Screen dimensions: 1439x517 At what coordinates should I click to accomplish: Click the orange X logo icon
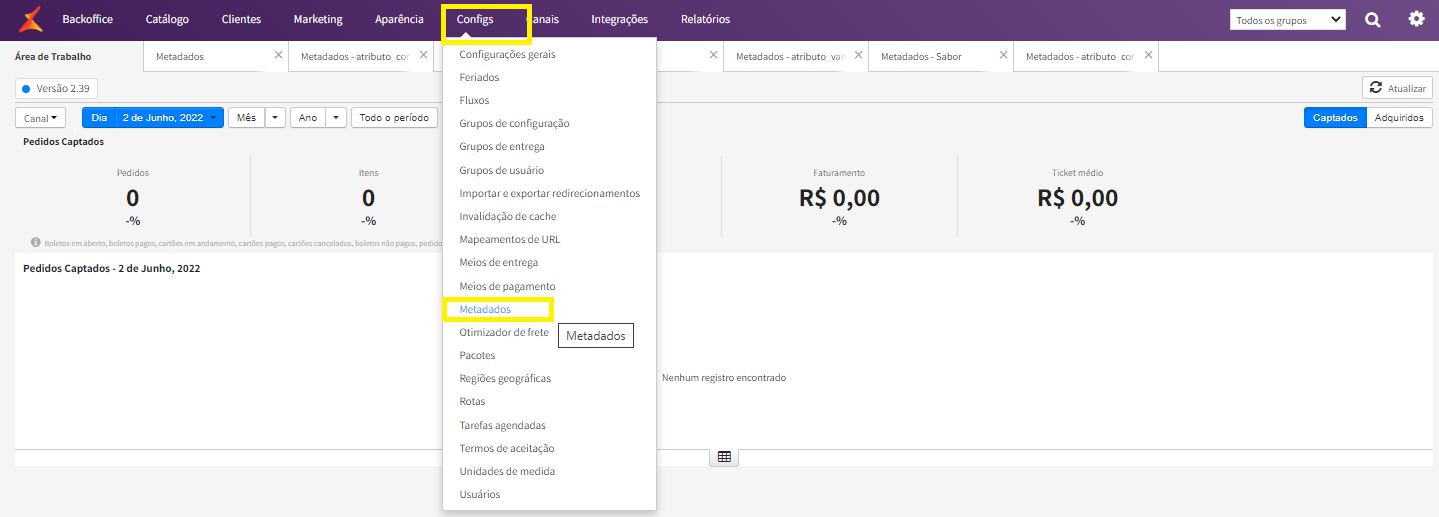[30, 19]
